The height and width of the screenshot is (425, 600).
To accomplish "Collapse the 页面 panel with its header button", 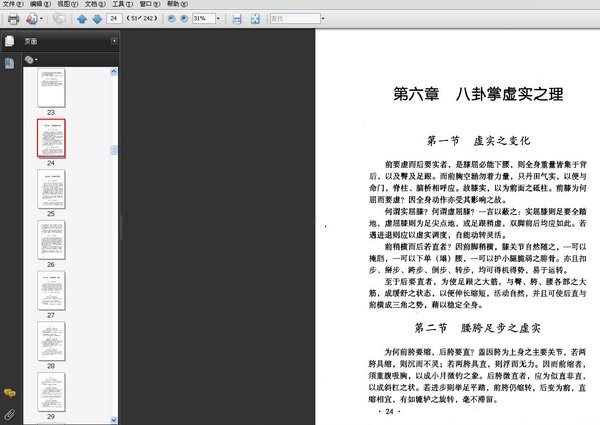I will (114, 41).
